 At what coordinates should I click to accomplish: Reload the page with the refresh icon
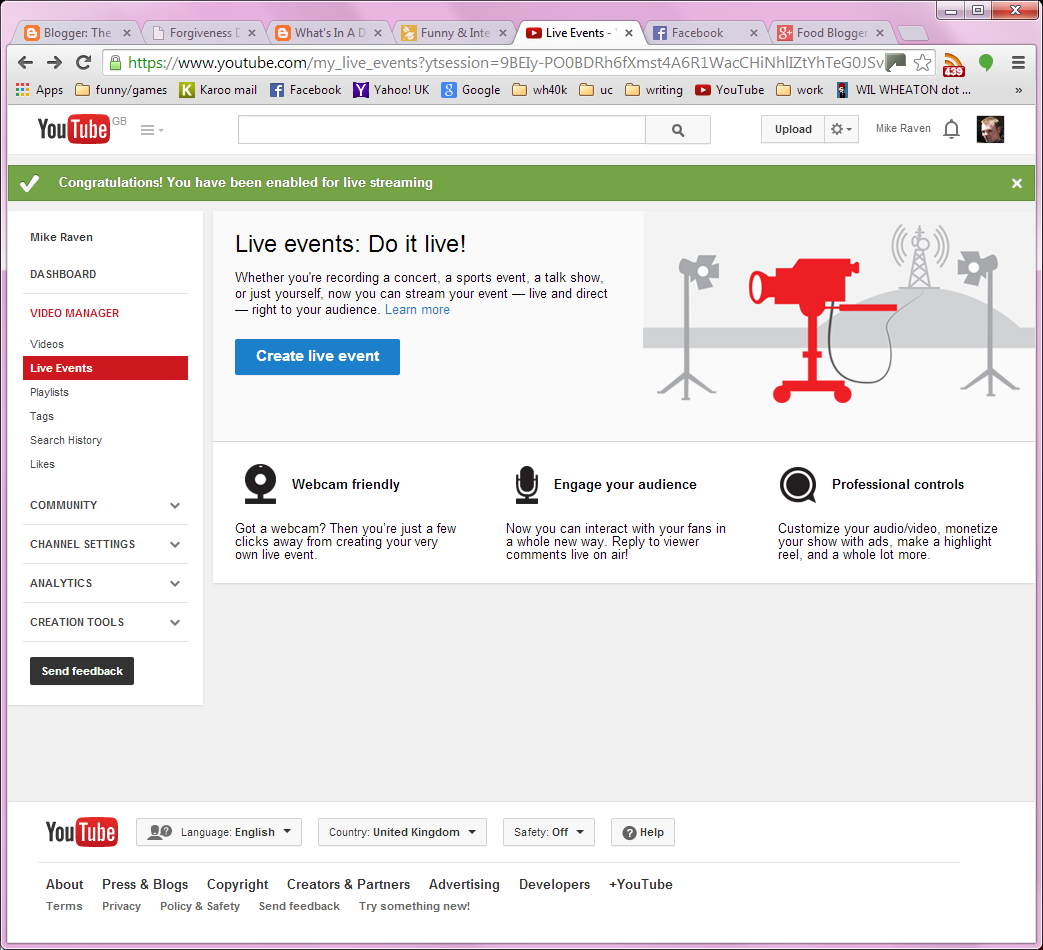click(x=83, y=63)
